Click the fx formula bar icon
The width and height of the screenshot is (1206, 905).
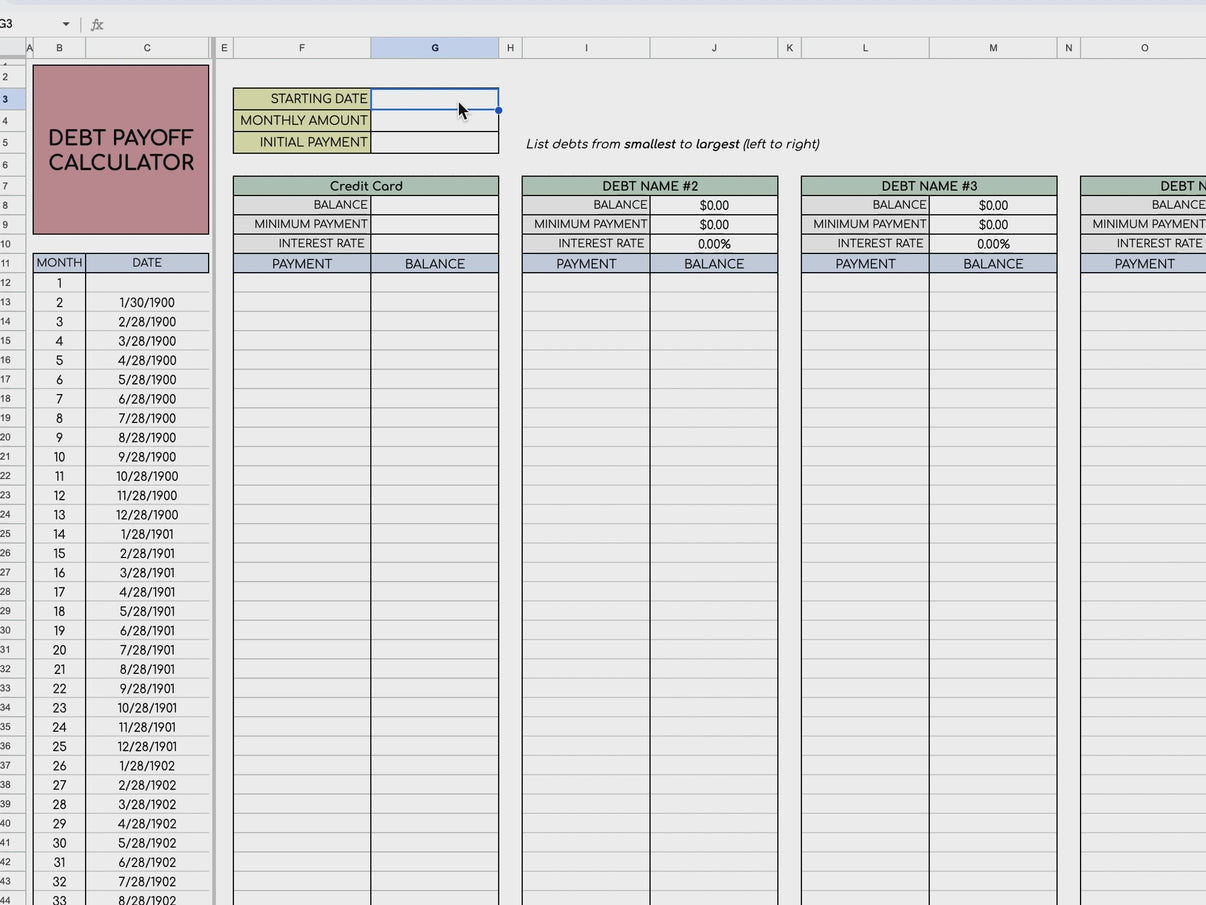(x=96, y=24)
